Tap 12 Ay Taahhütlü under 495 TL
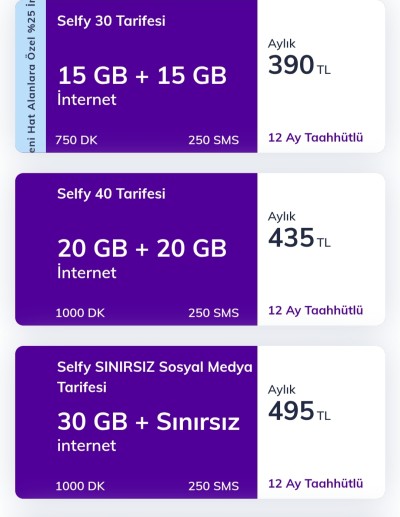Image resolution: width=400 pixels, height=517 pixels. (315, 484)
